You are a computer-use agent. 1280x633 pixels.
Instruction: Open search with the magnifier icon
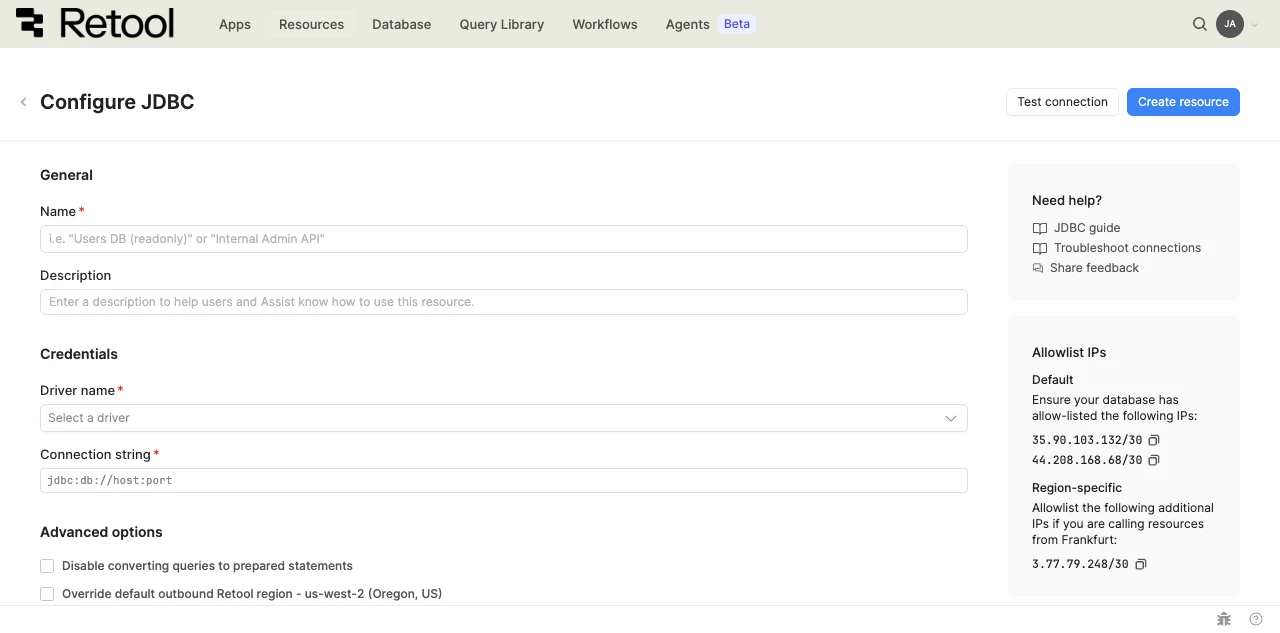pyautogui.click(x=1200, y=24)
